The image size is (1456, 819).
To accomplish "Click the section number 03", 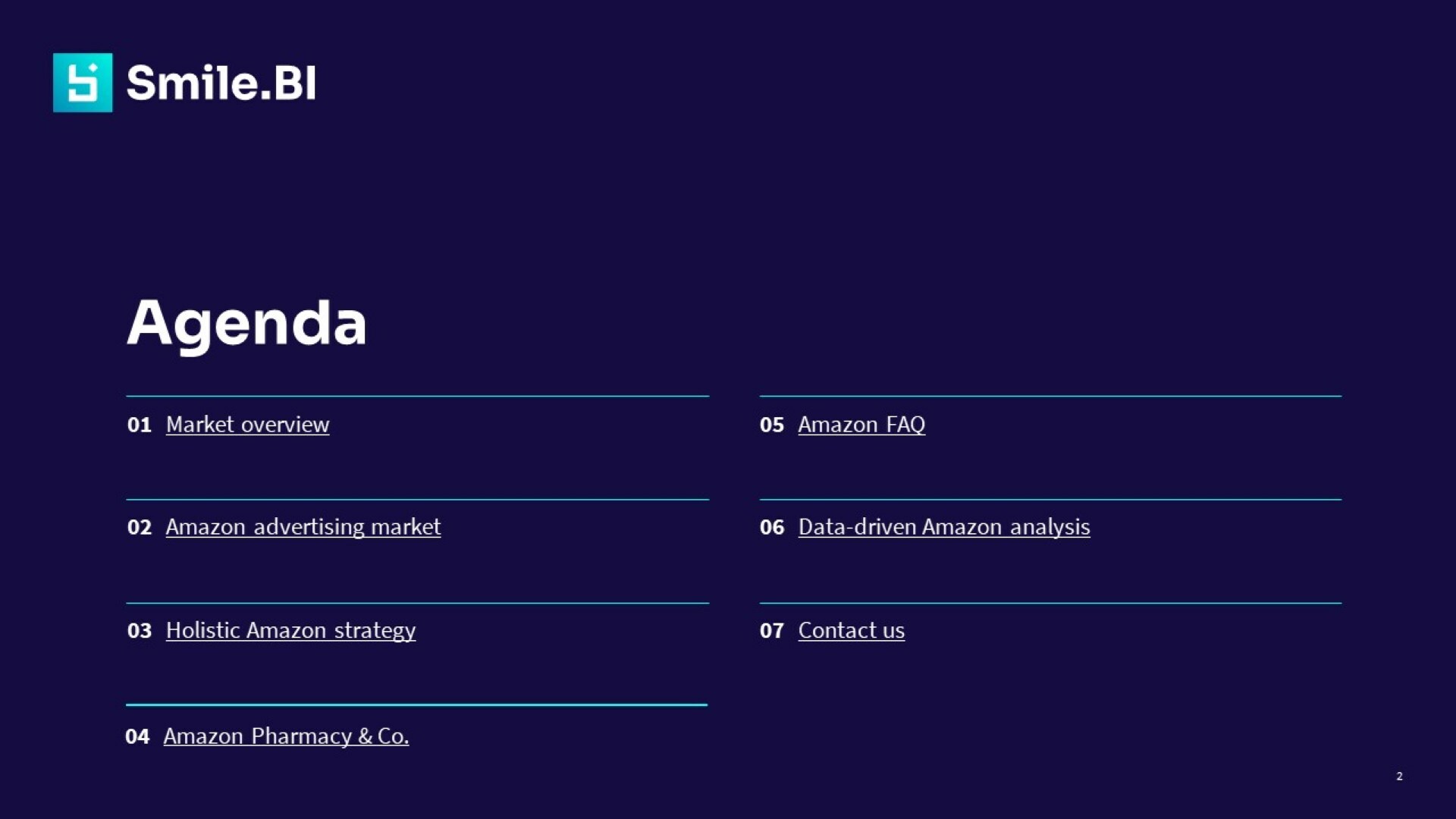I will click(x=140, y=631).
